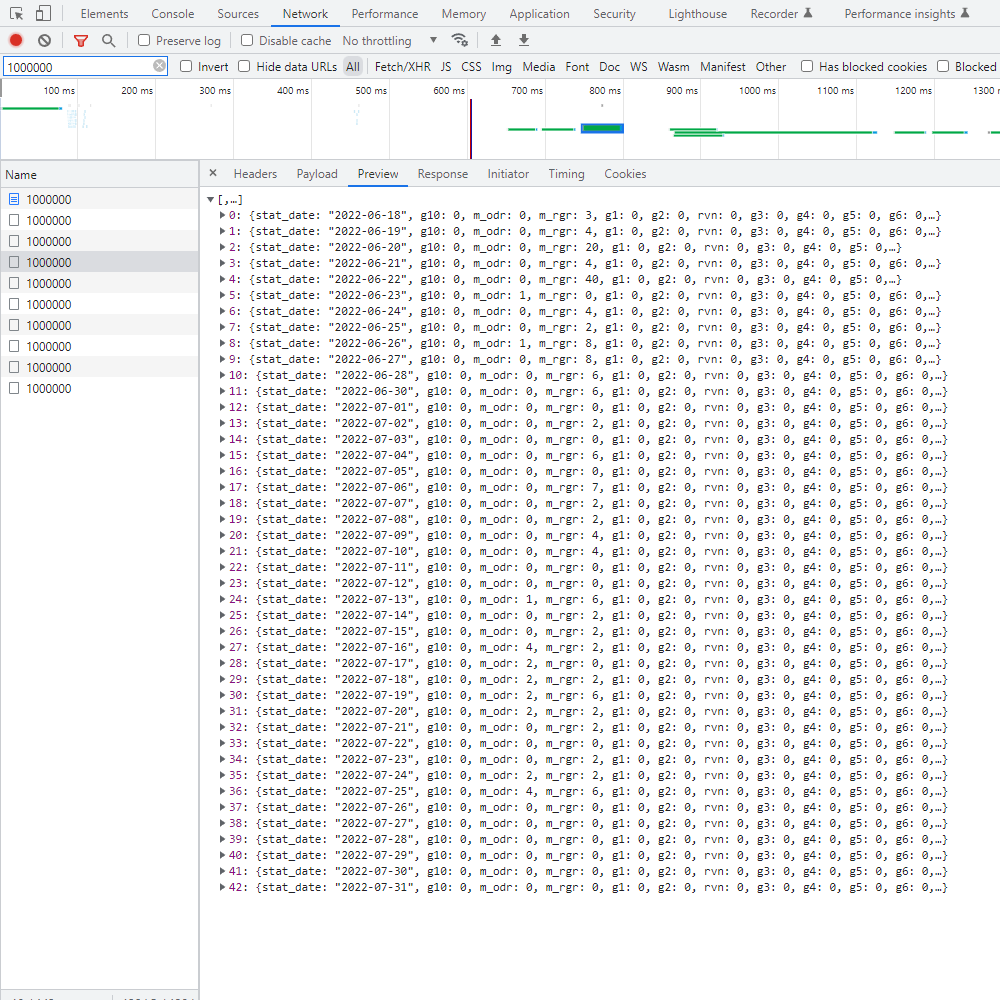Close the request details pane X

[x=213, y=173]
